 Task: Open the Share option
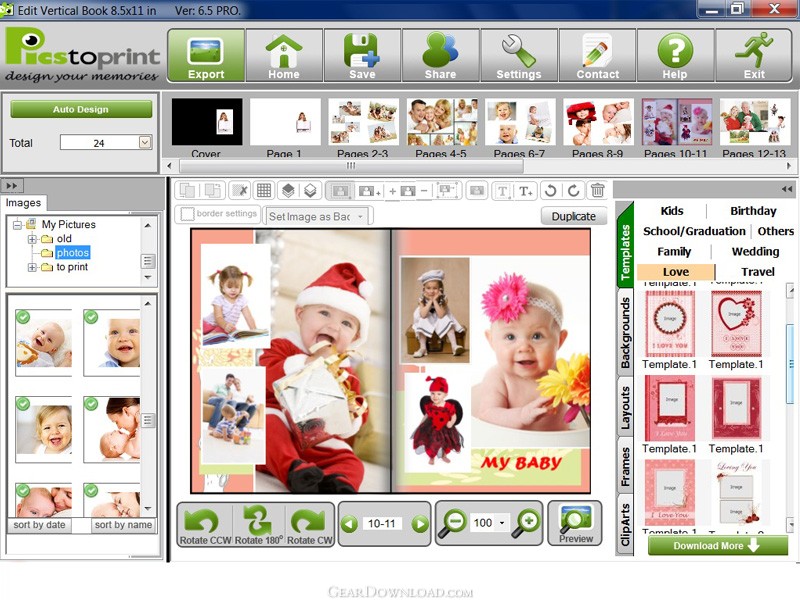tap(440, 56)
